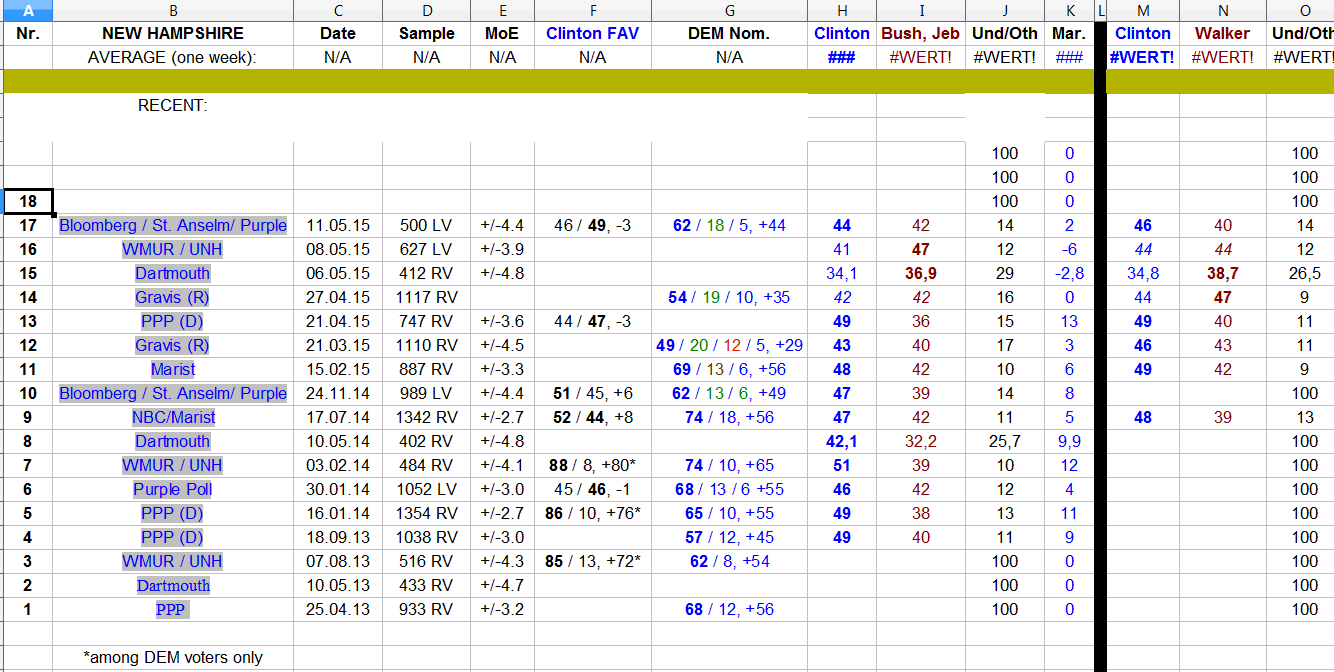Select column M header
Screen dimensions: 1334x672
pyautogui.click(x=1143, y=11)
